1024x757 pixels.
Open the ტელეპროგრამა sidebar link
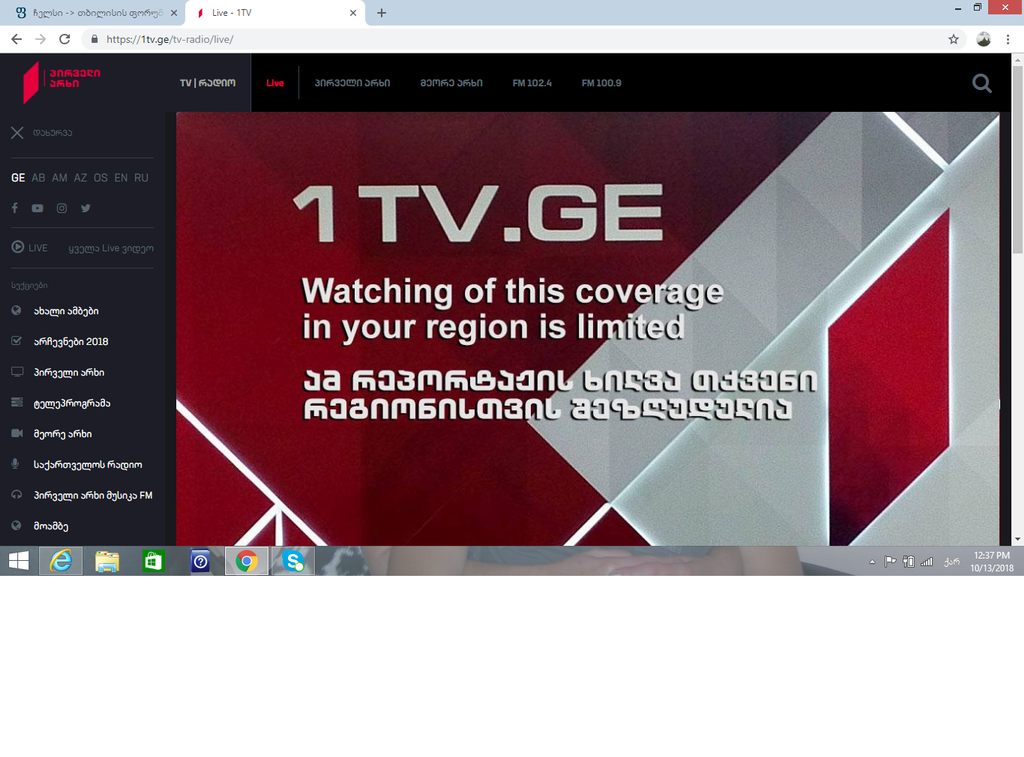point(72,403)
